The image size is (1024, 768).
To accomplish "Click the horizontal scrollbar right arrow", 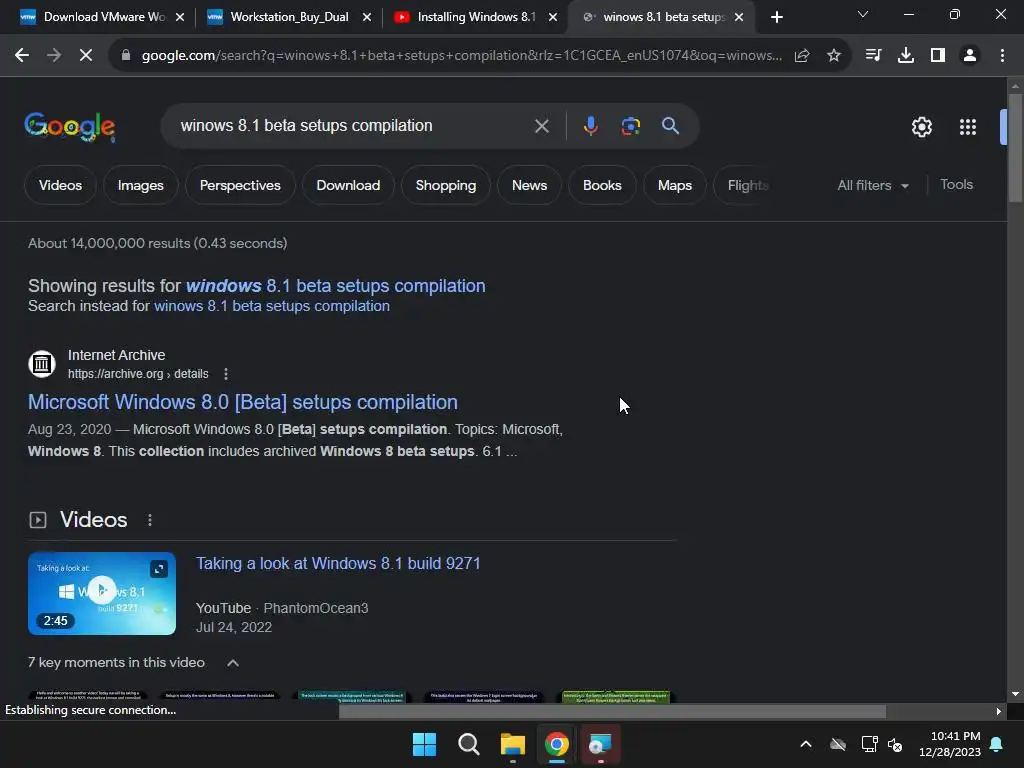I will pyautogui.click(x=999, y=711).
